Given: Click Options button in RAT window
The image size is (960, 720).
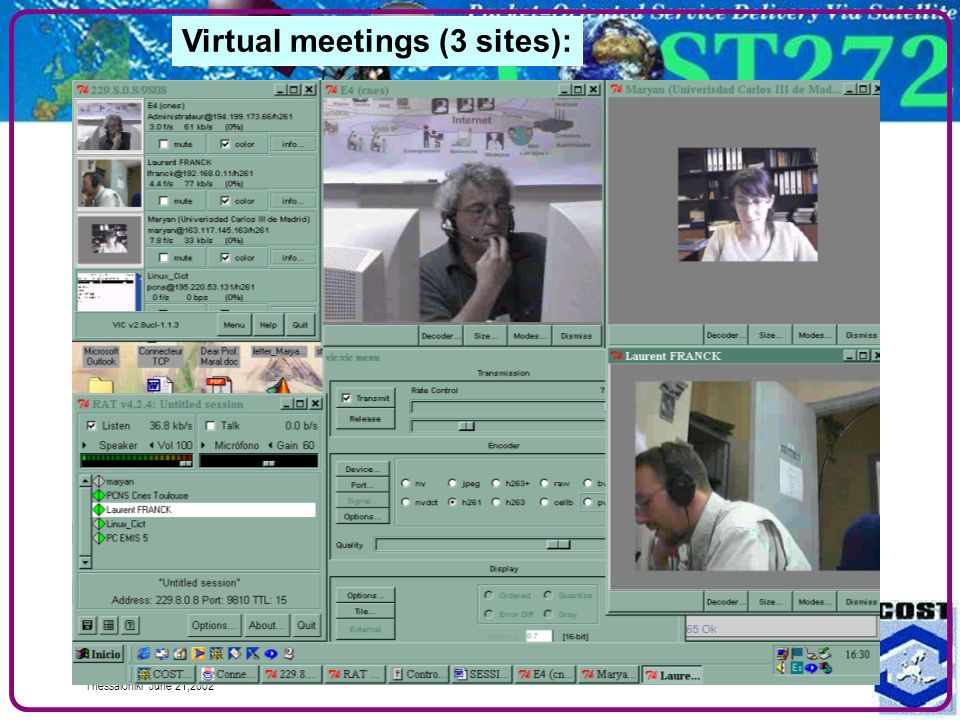Looking at the screenshot, I should click(213, 625).
